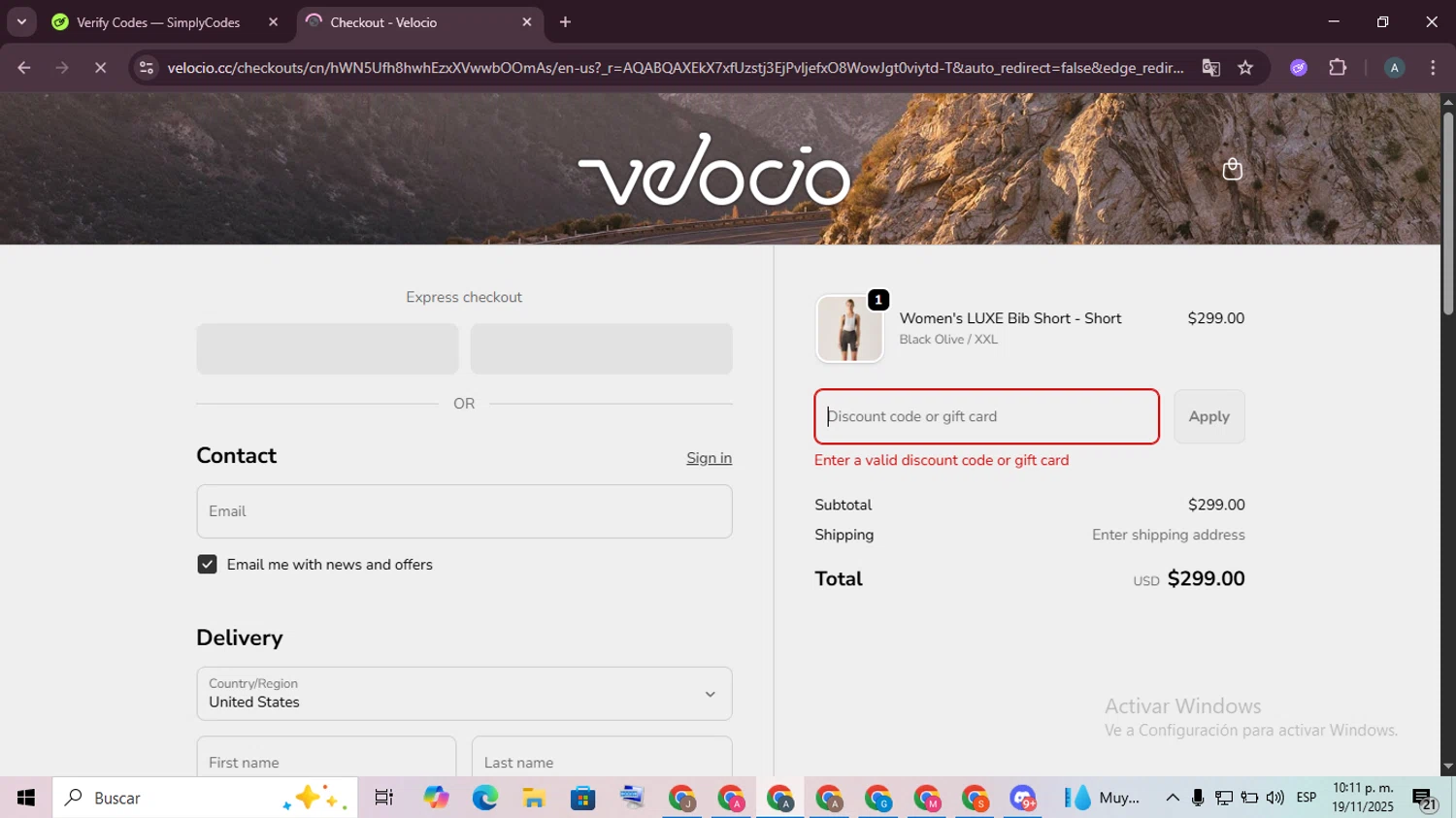Screen dimensions: 1456x818
Task: Uncheck Email me with news and offers
Action: (x=207, y=565)
